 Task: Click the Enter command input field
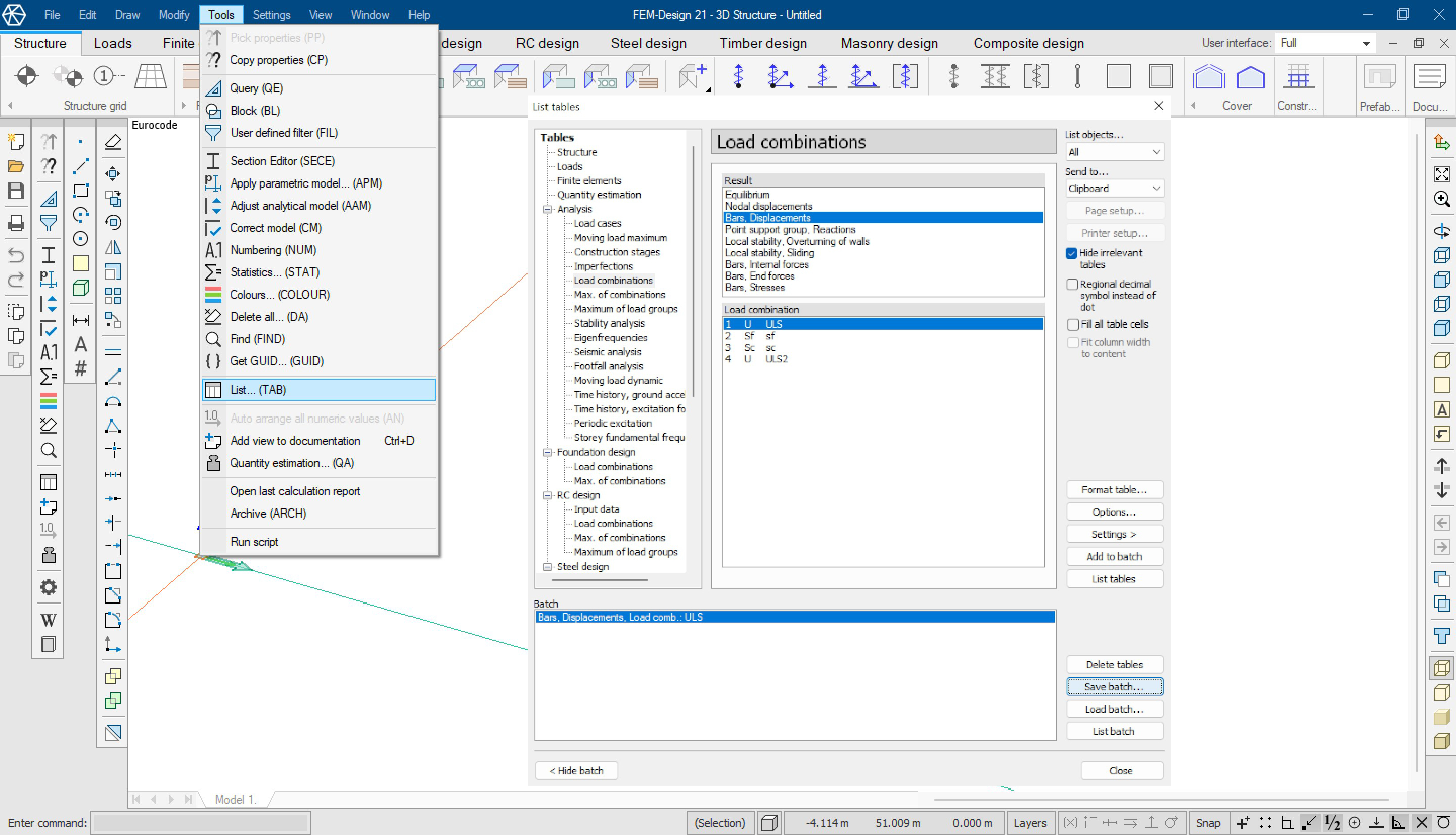(x=201, y=822)
